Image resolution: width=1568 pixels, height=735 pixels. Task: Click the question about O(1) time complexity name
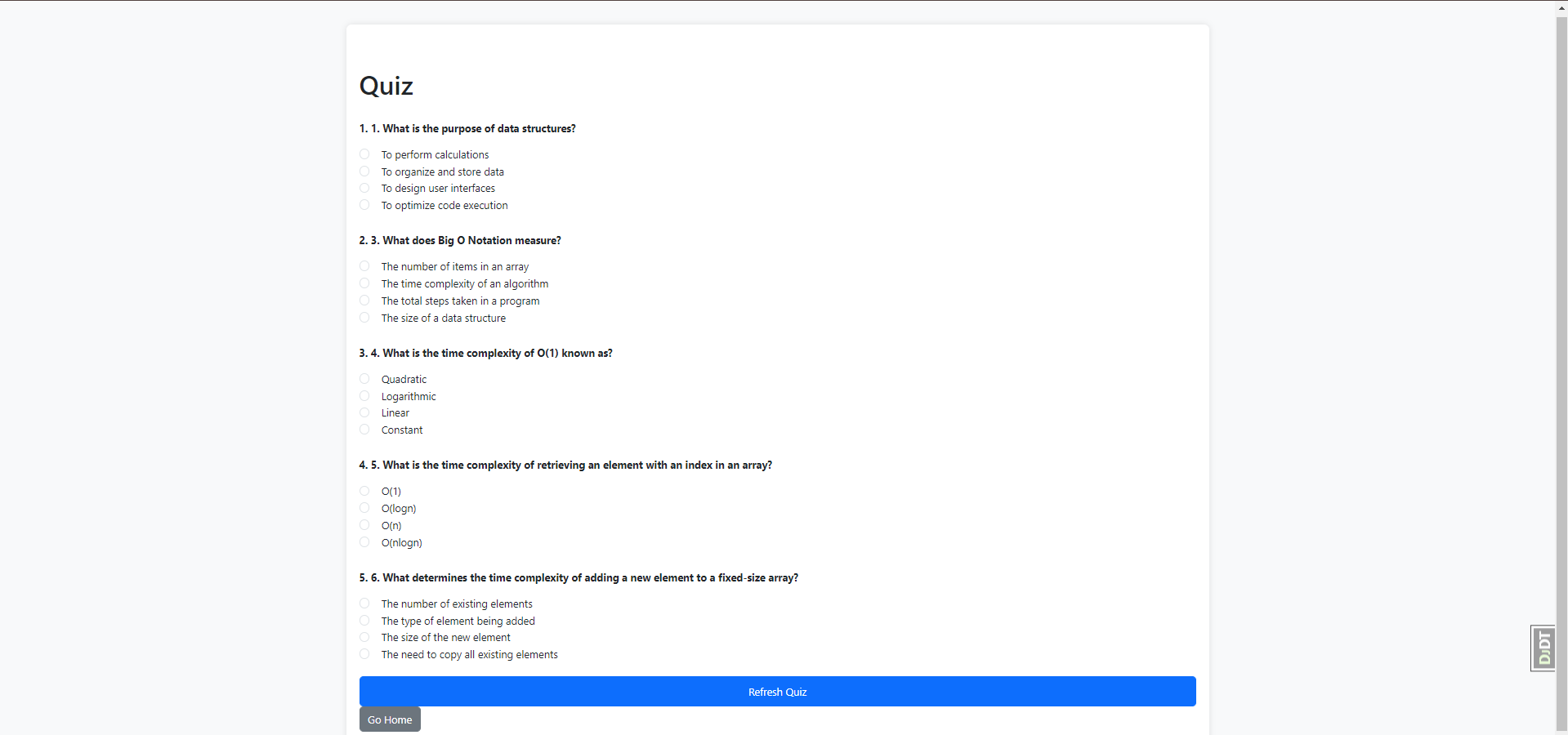486,353
